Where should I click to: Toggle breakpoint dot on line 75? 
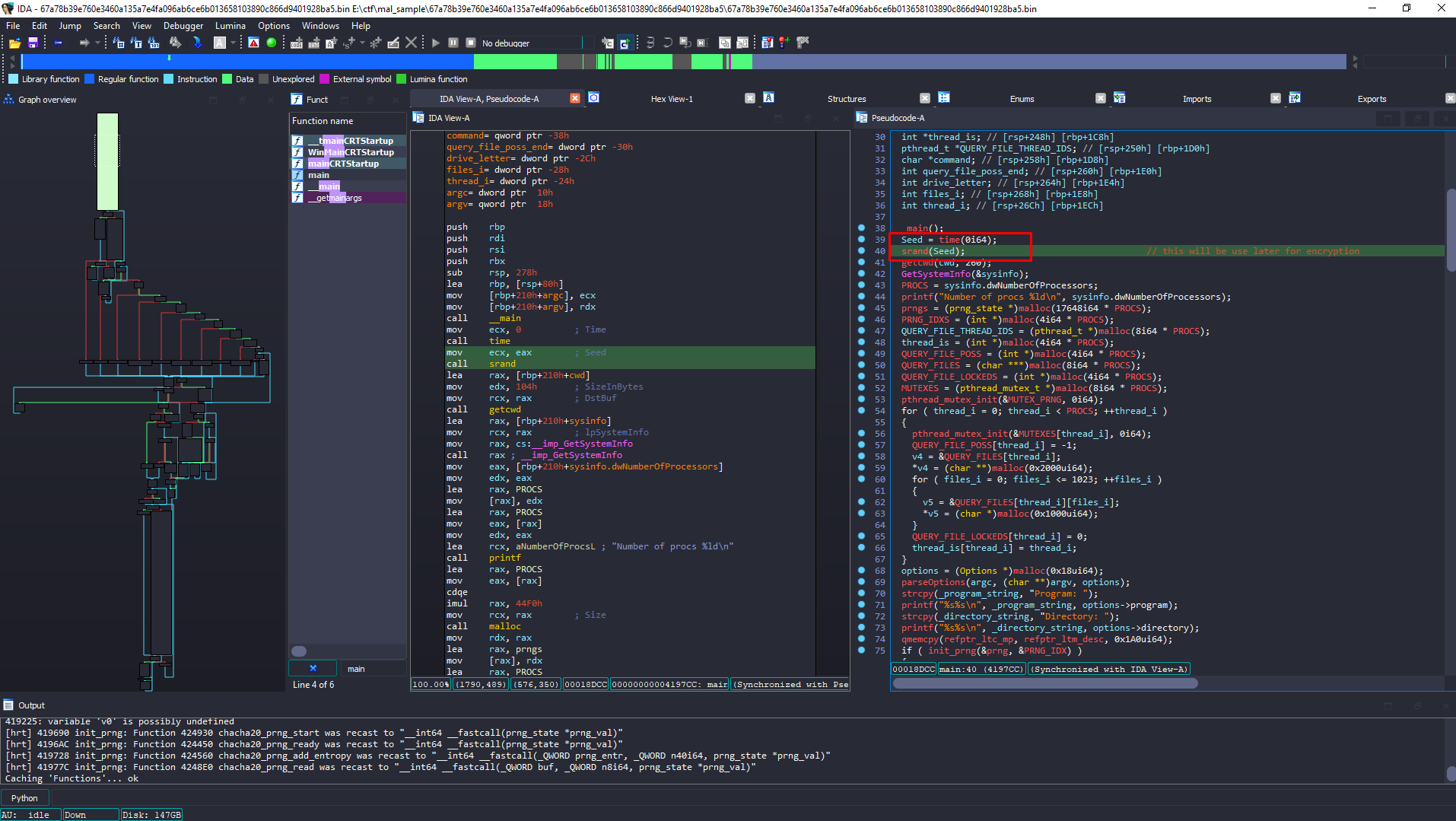coord(861,650)
